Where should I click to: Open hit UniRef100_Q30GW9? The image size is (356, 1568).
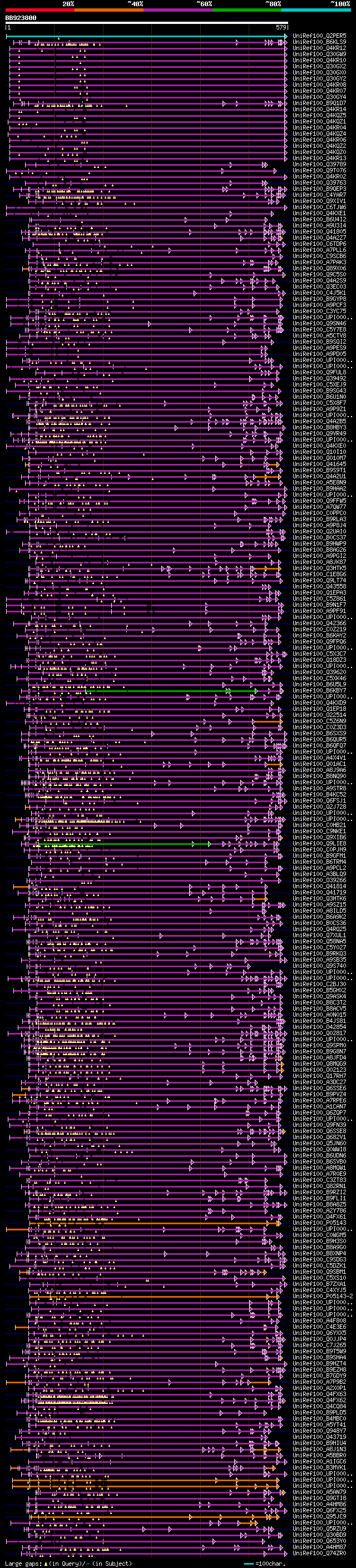tap(319, 54)
